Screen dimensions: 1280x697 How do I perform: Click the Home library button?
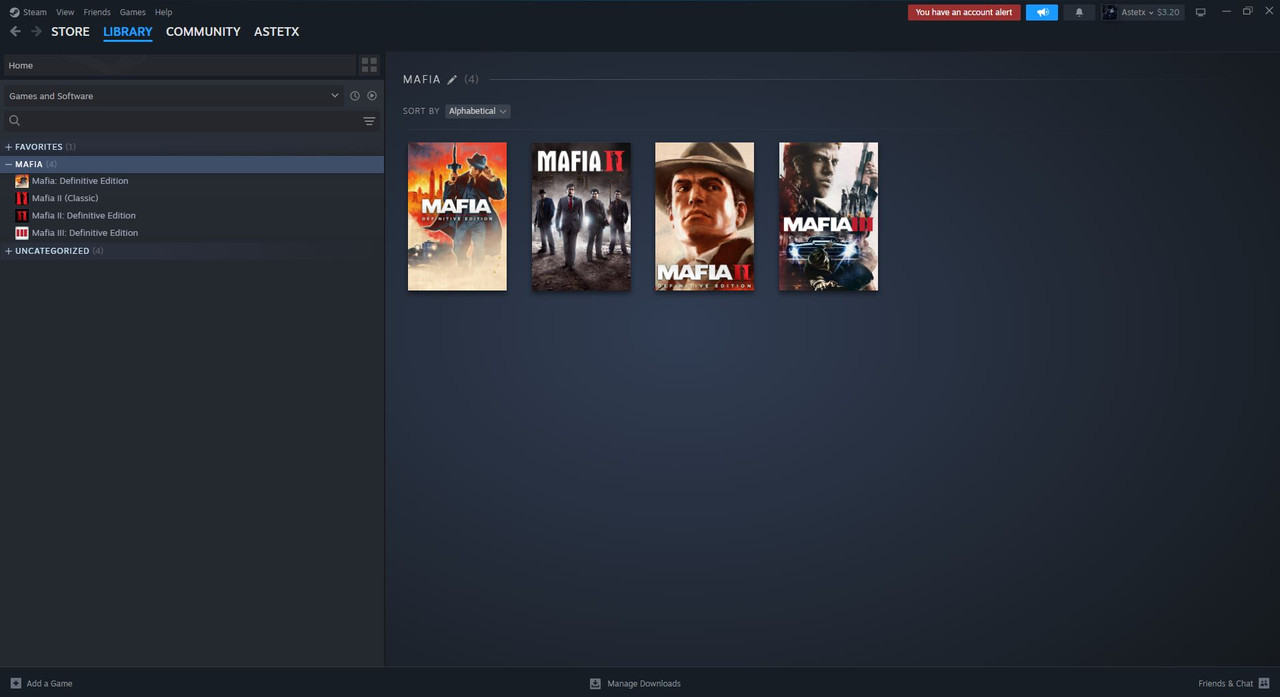(179, 65)
